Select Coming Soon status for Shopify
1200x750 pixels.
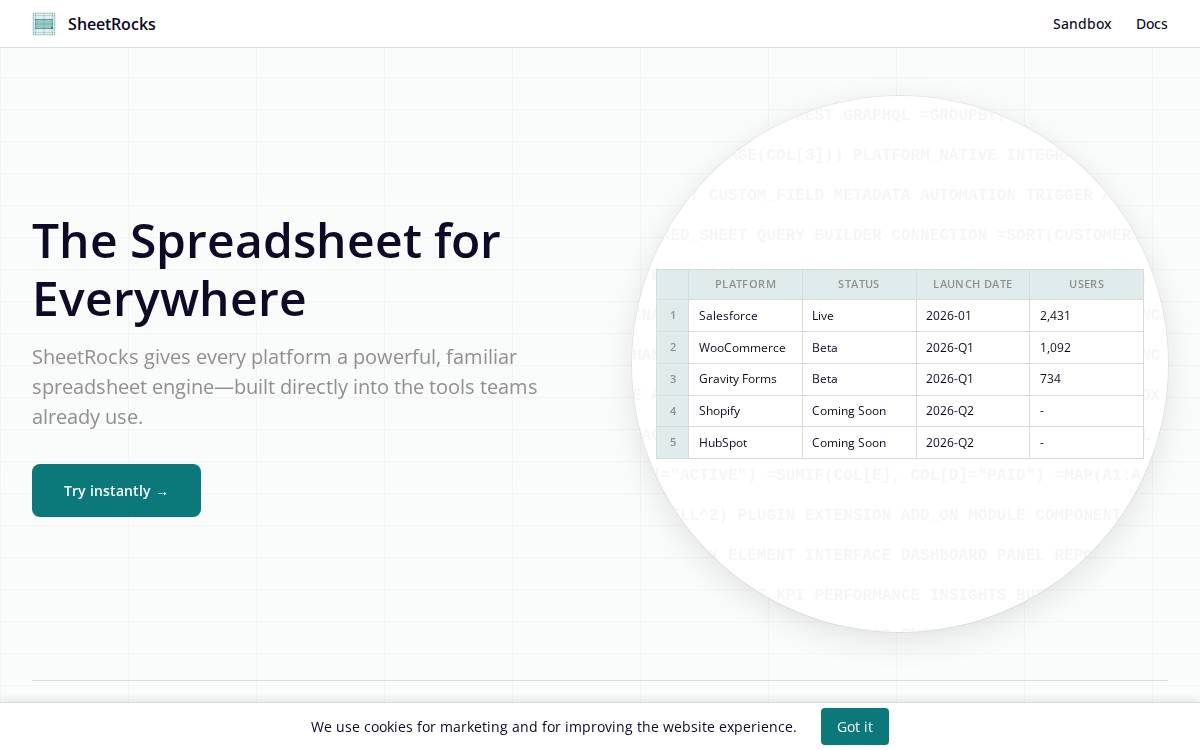[x=859, y=411]
